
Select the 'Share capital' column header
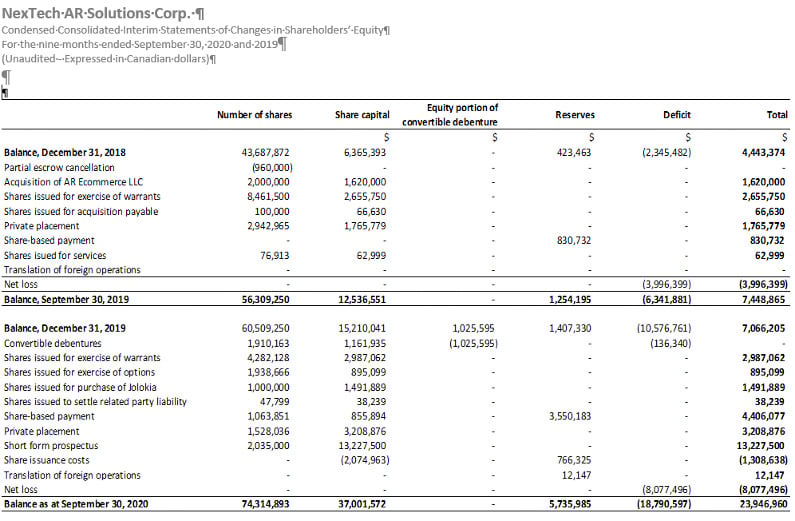click(362, 115)
